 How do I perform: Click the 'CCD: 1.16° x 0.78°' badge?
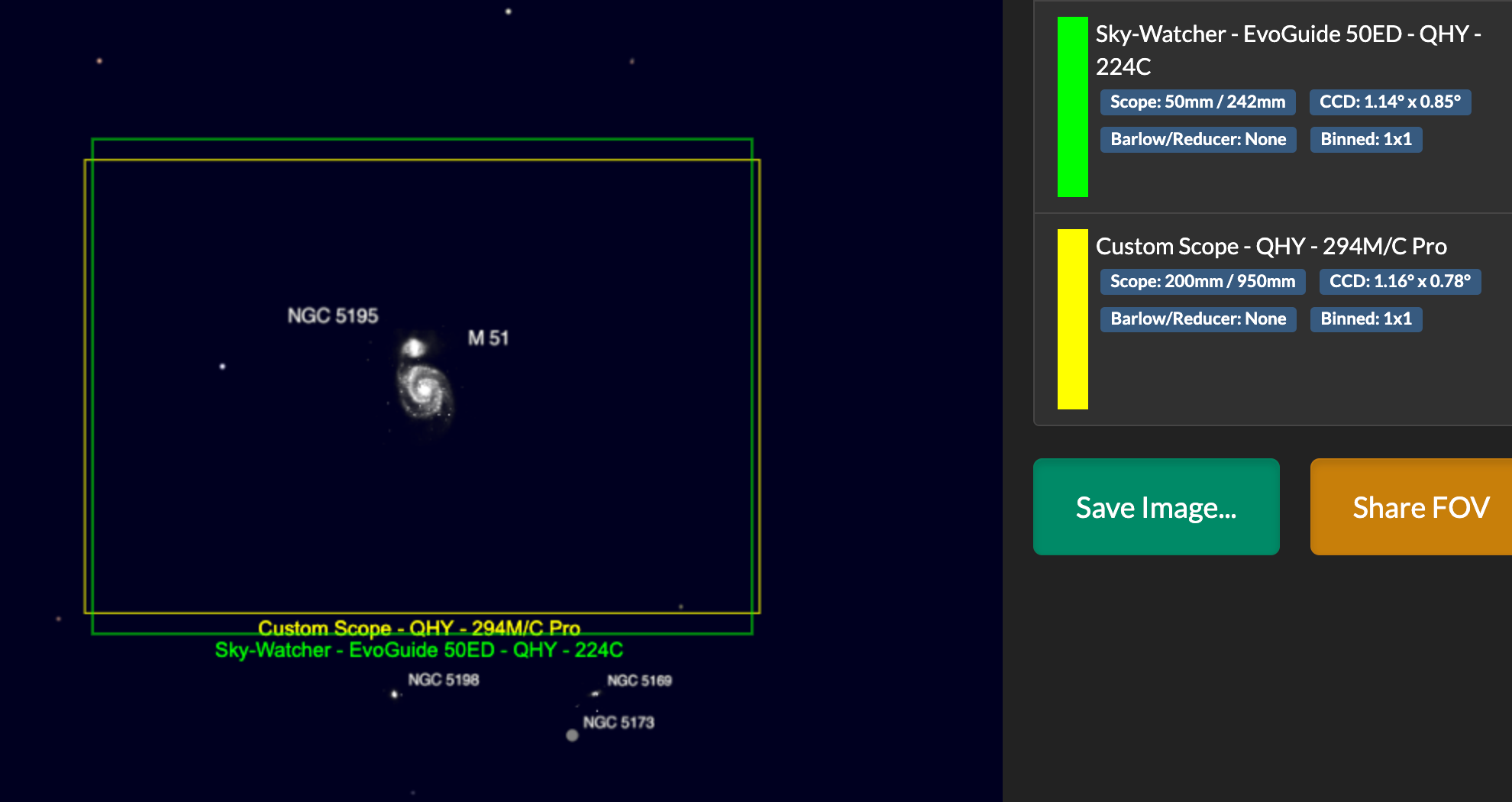(1400, 282)
